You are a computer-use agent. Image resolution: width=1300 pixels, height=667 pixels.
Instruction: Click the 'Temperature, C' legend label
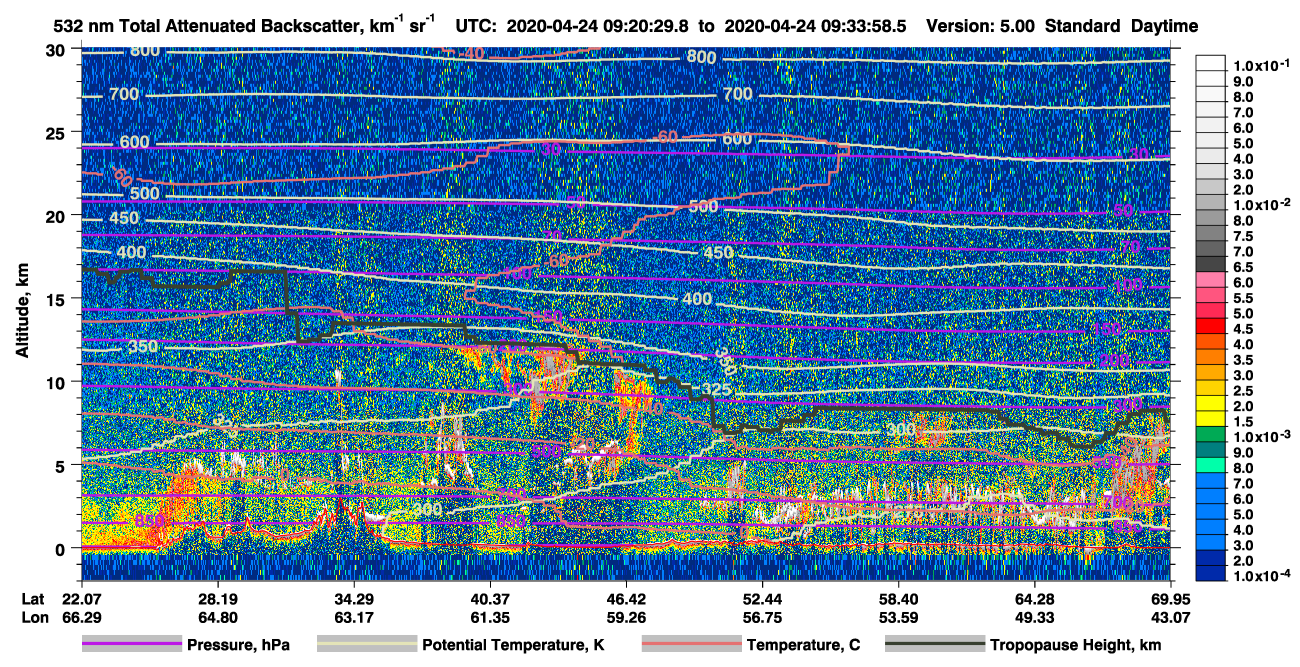803,646
